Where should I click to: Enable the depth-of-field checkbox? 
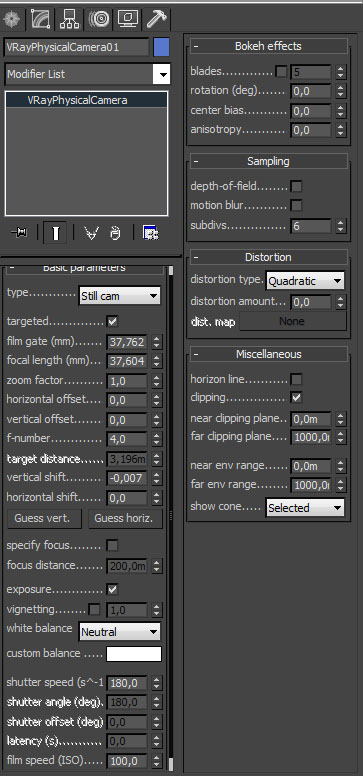pos(296,187)
